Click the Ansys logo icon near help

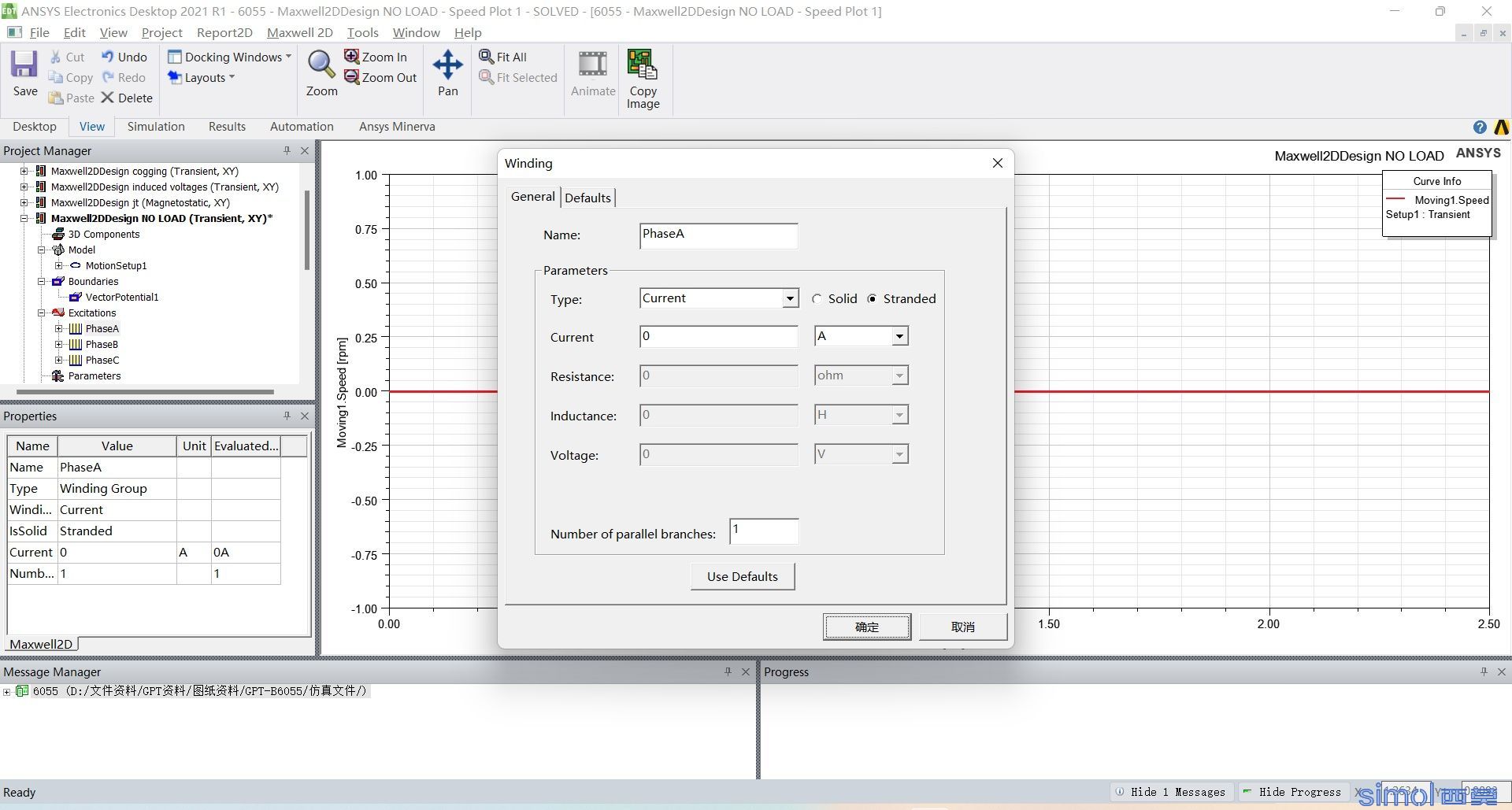[1501, 127]
